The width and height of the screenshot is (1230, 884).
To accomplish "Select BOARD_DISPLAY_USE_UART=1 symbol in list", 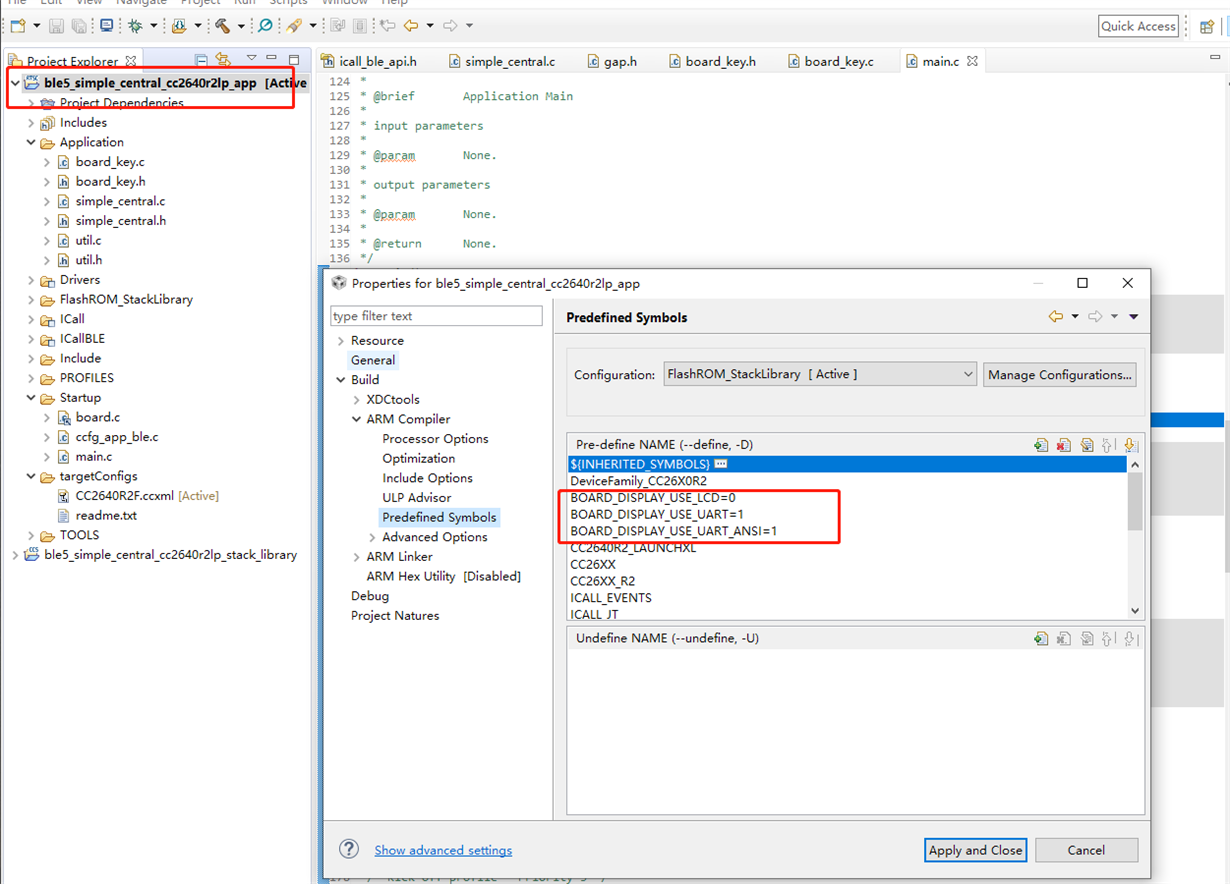I will pos(656,514).
